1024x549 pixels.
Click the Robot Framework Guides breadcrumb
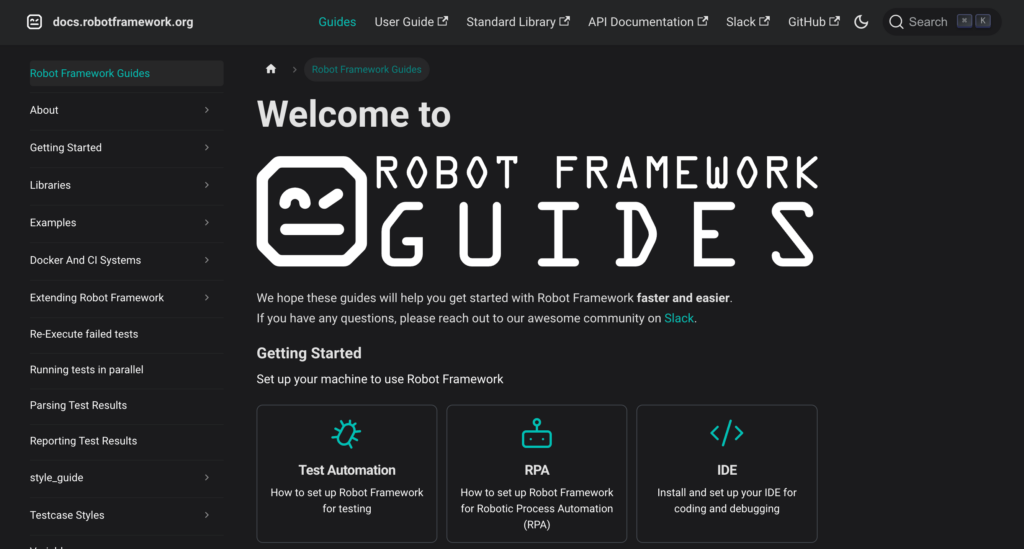coord(366,69)
